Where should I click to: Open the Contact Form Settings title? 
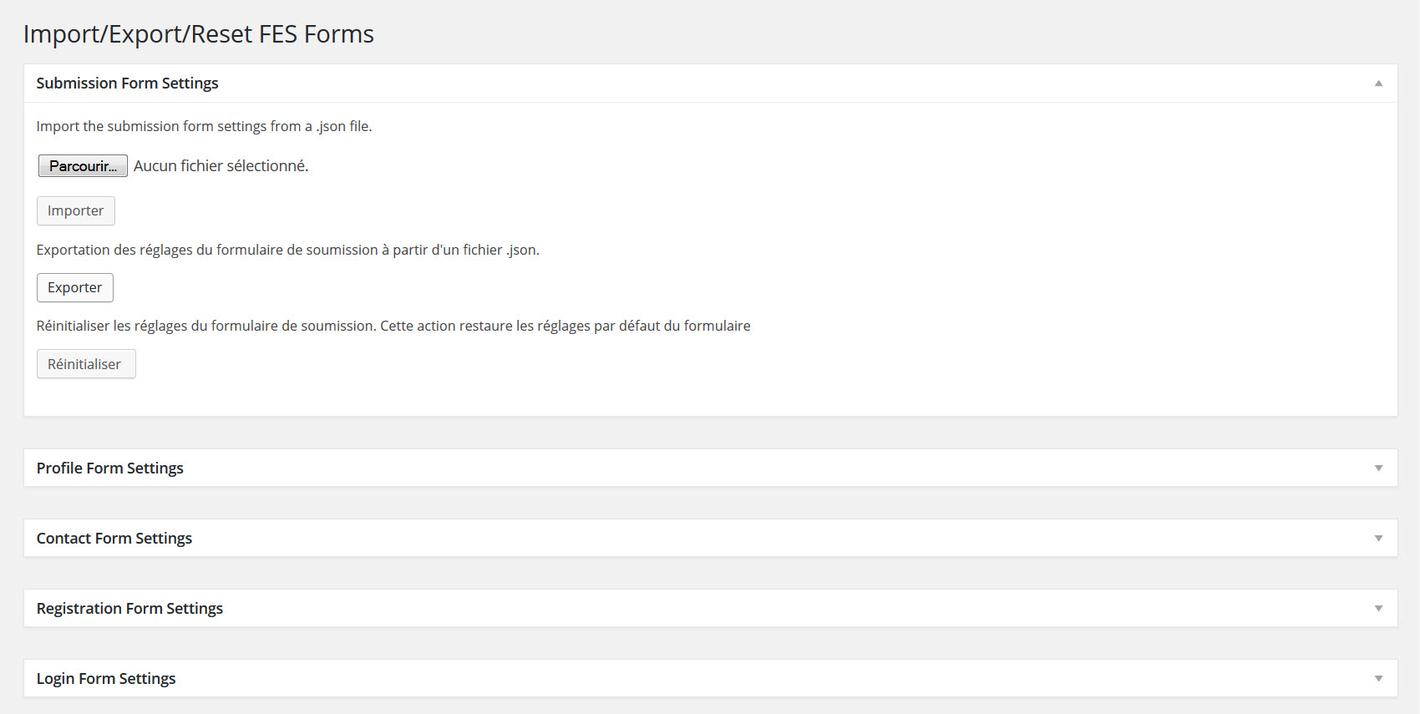[x=114, y=538]
